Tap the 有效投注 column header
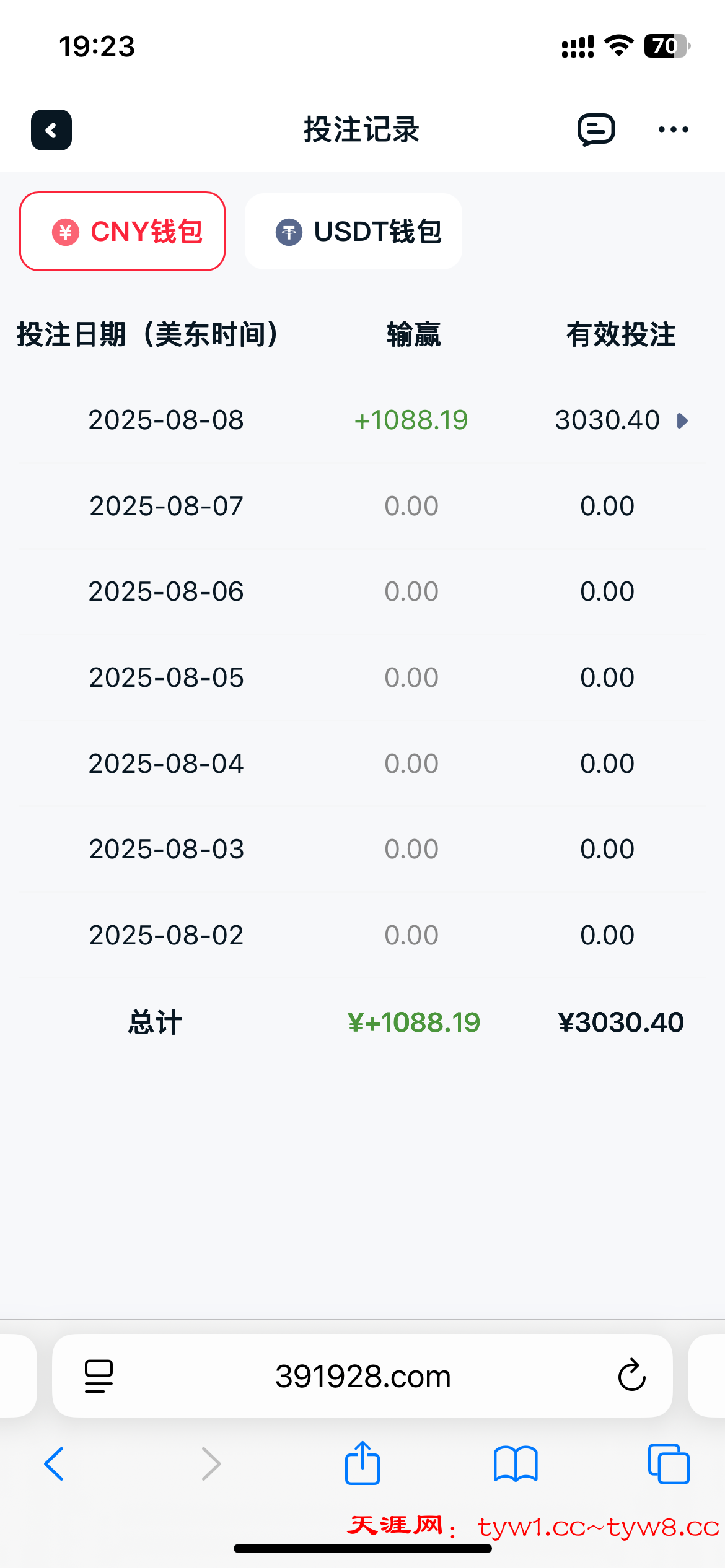Screen dimensions: 725x1568 tap(621, 335)
